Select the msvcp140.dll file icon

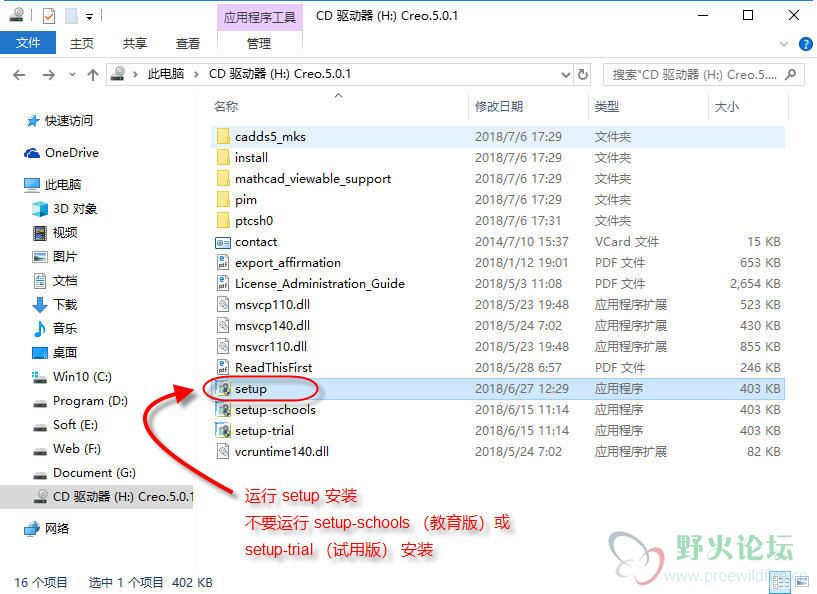point(223,326)
